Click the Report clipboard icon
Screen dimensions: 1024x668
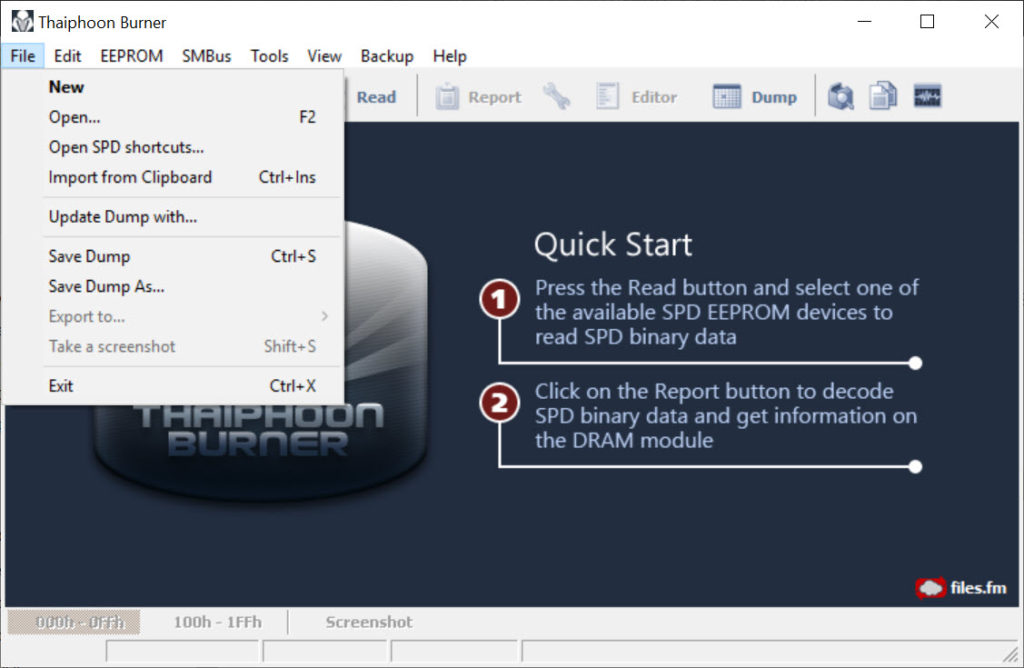(447, 97)
